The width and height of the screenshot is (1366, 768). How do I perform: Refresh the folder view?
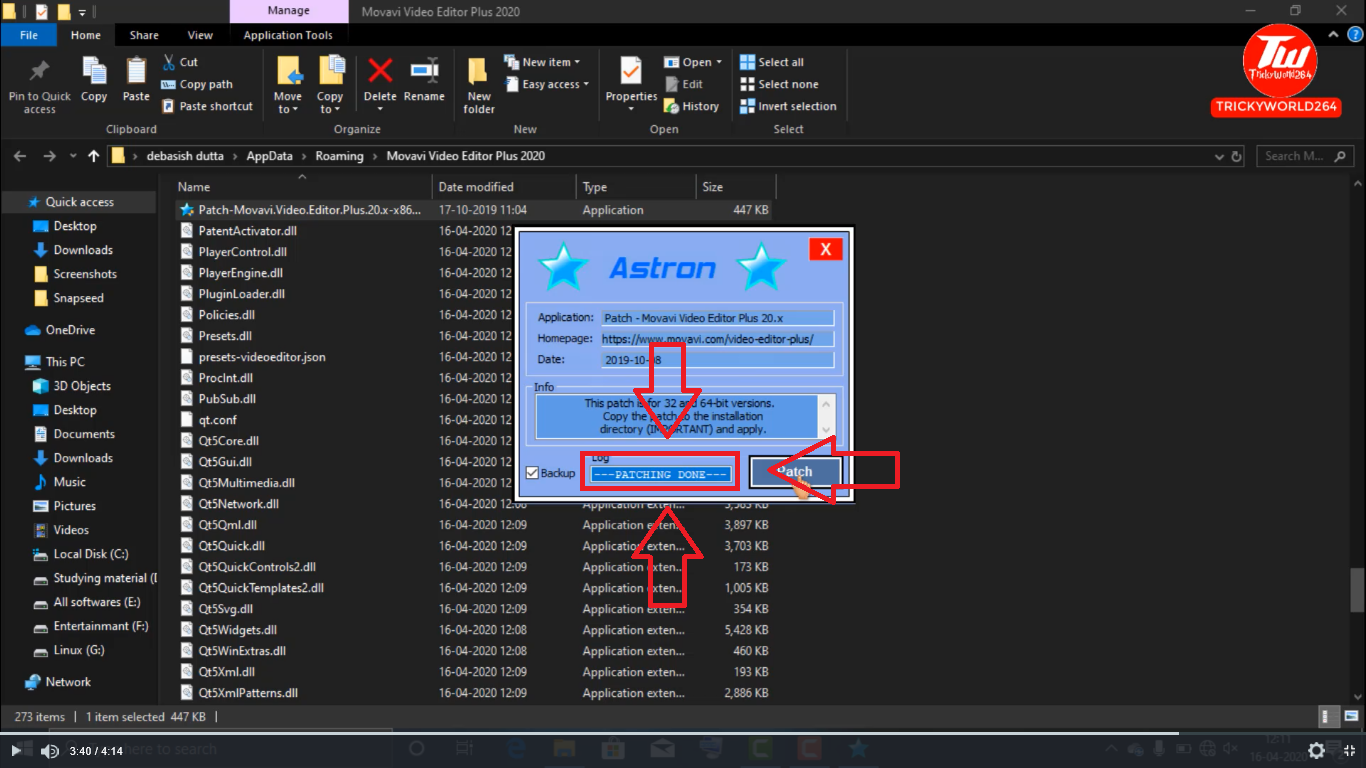1237,156
